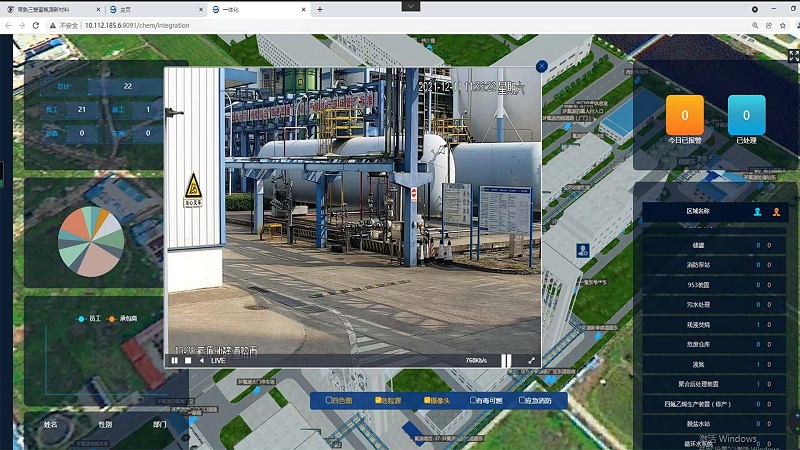Image resolution: width=800 pixels, height=450 pixels.
Task: Stop the camera video stream
Action: pos(187,361)
